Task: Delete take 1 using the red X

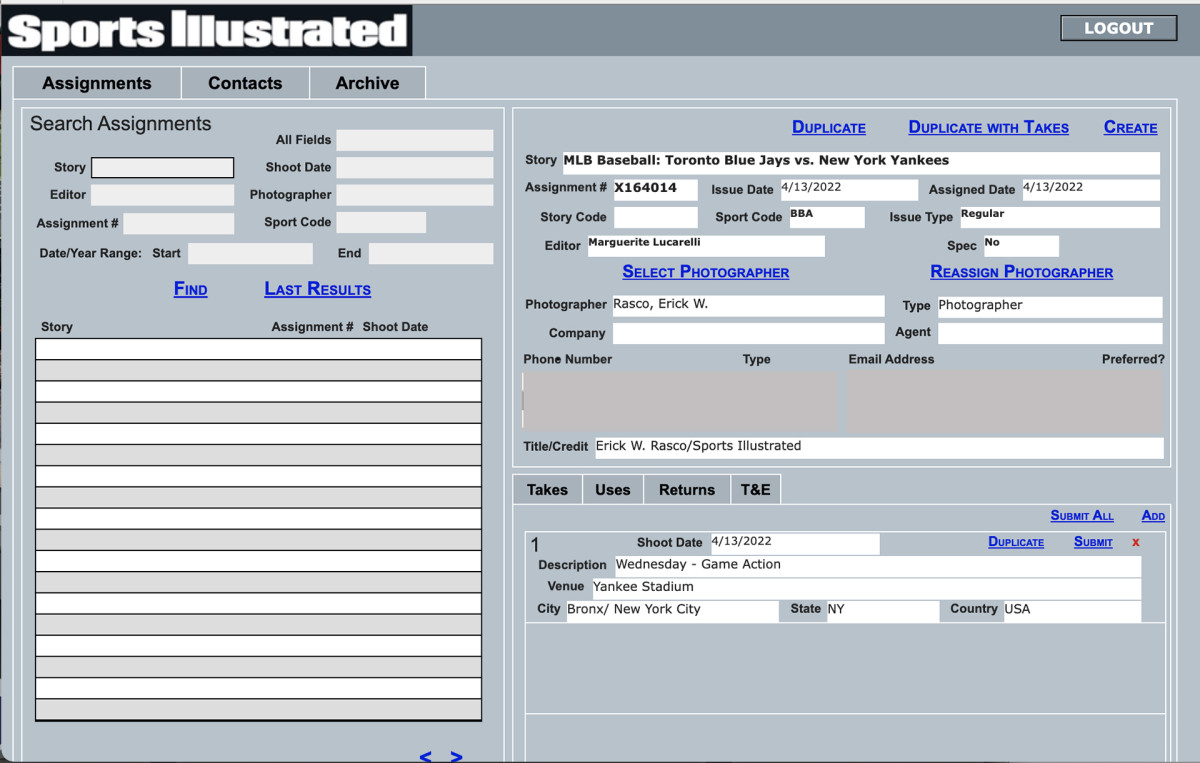Action: 1135,542
